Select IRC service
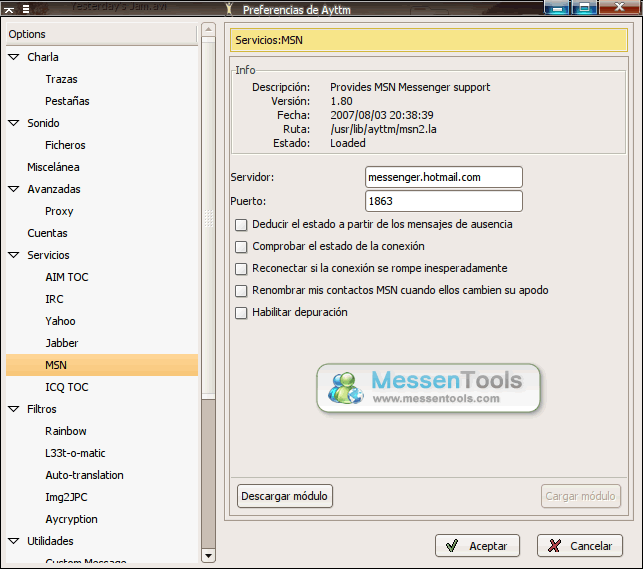Viewport: 643px width, 569px height. pyautogui.click(x=54, y=299)
